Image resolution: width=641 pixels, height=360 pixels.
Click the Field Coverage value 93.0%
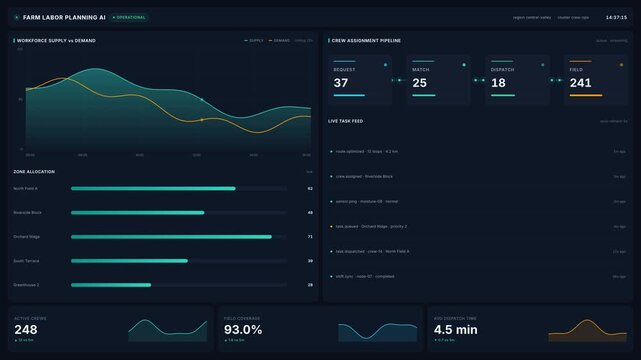(243, 329)
